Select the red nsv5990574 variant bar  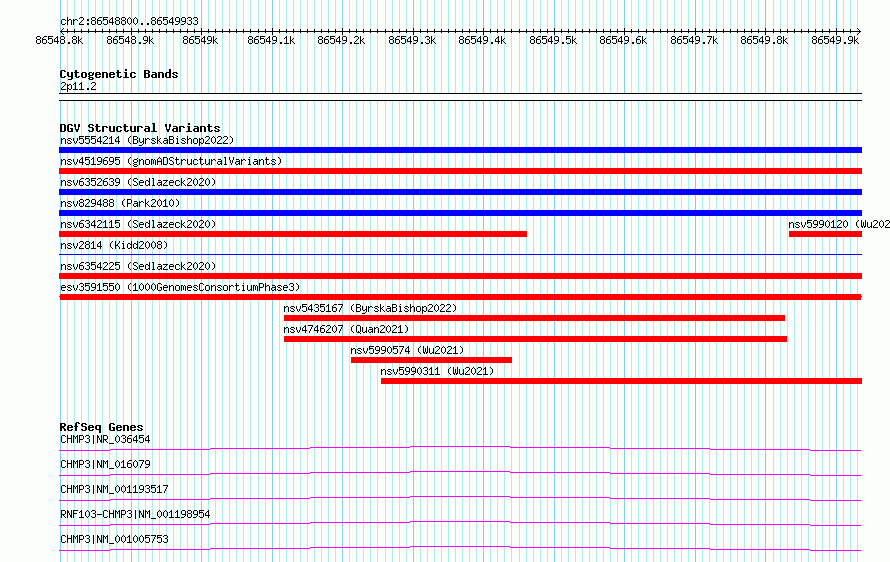431,360
